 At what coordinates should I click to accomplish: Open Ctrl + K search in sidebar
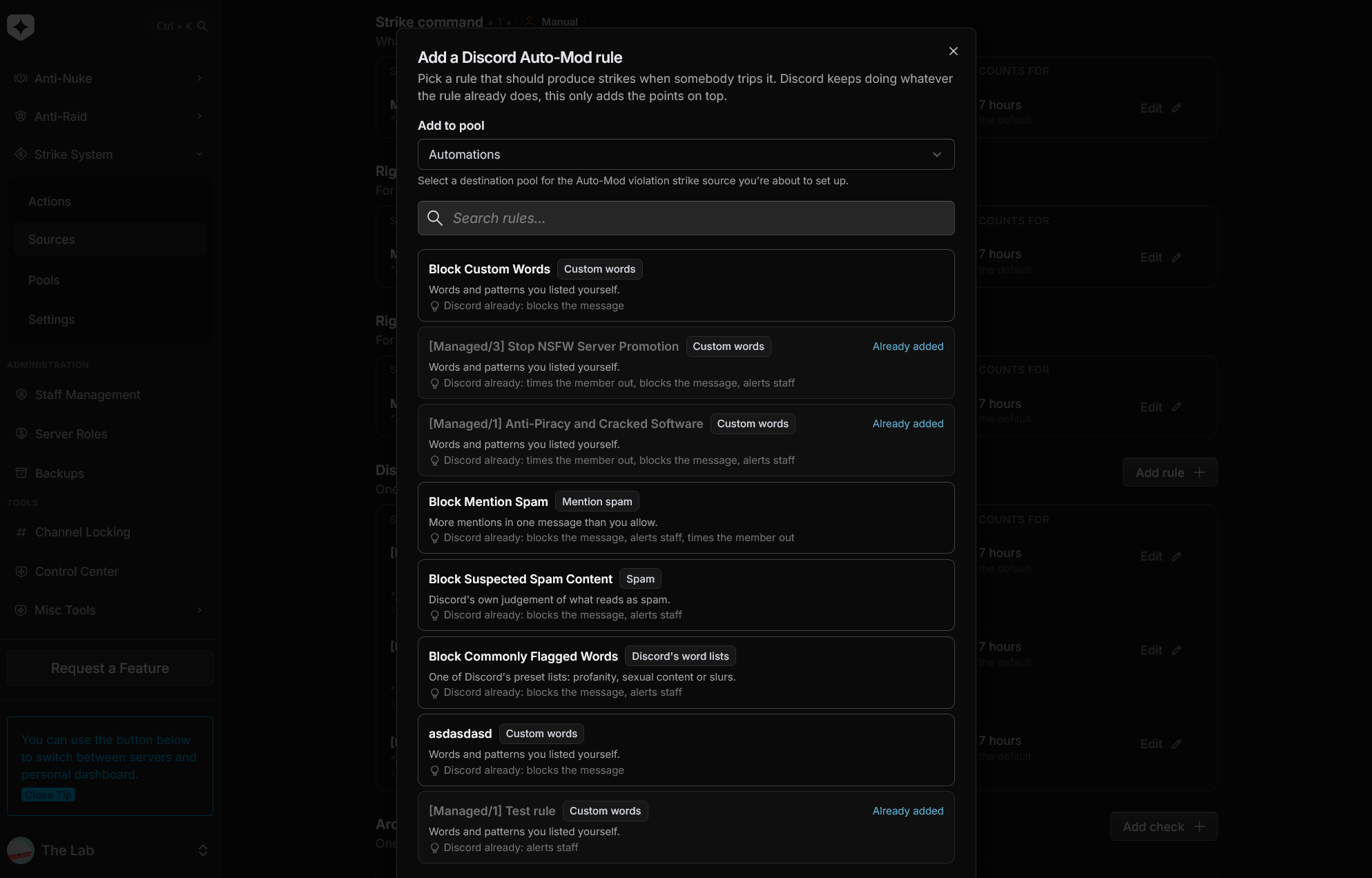[182, 26]
